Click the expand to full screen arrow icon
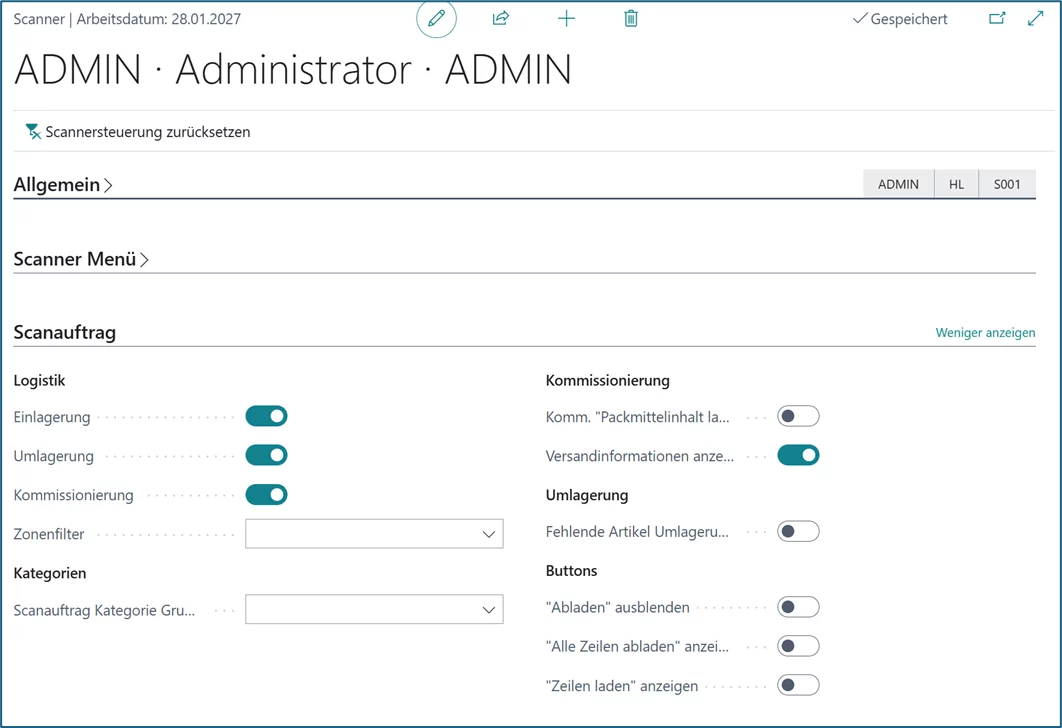 (x=1035, y=19)
